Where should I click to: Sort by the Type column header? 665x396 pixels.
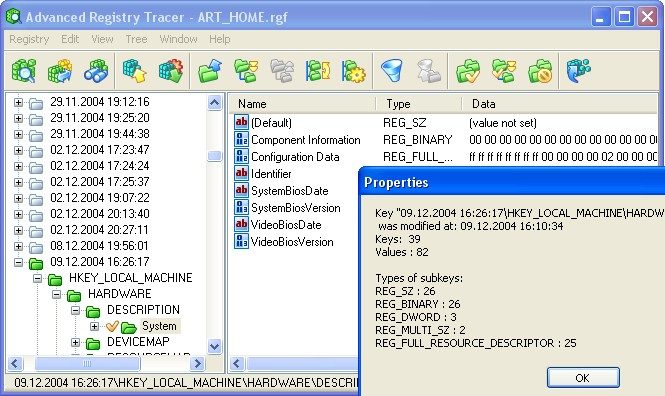[x=419, y=104]
